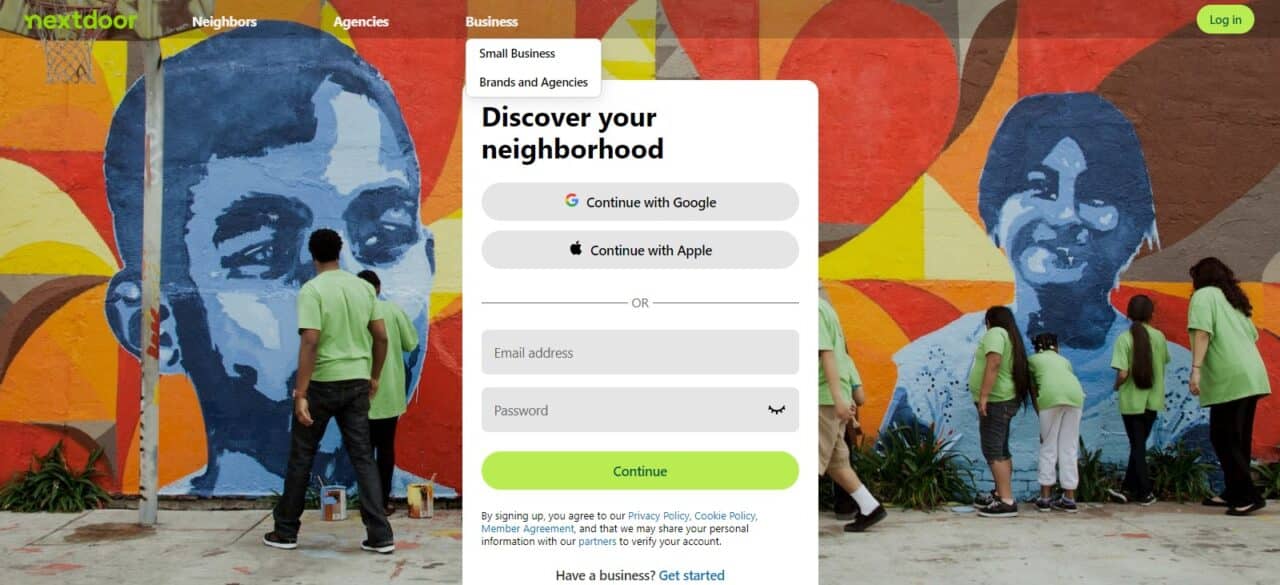
Task: Click the Log in button
Action: click(x=1225, y=19)
